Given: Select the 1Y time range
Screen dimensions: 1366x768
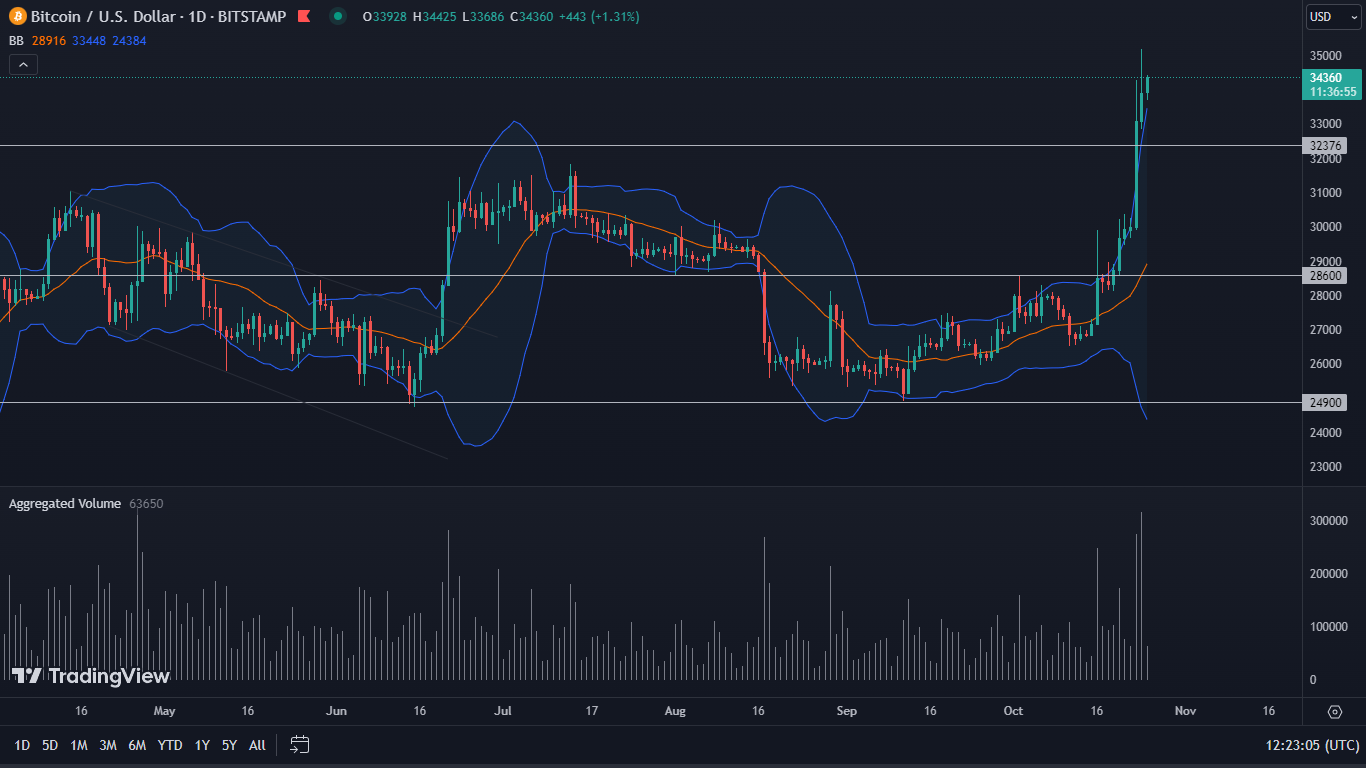Looking at the screenshot, I should click(202, 745).
